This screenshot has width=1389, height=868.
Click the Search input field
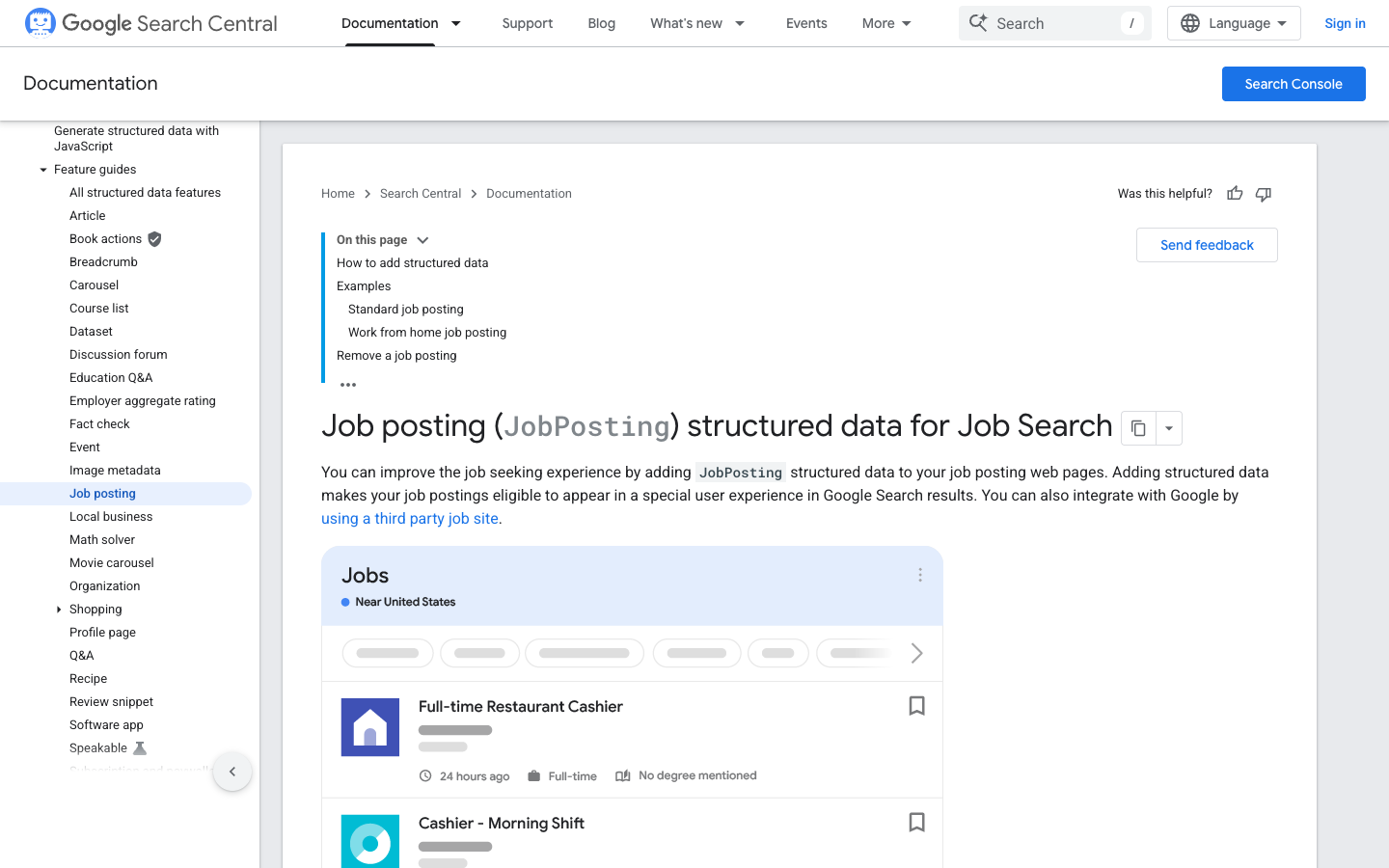tap(1055, 23)
